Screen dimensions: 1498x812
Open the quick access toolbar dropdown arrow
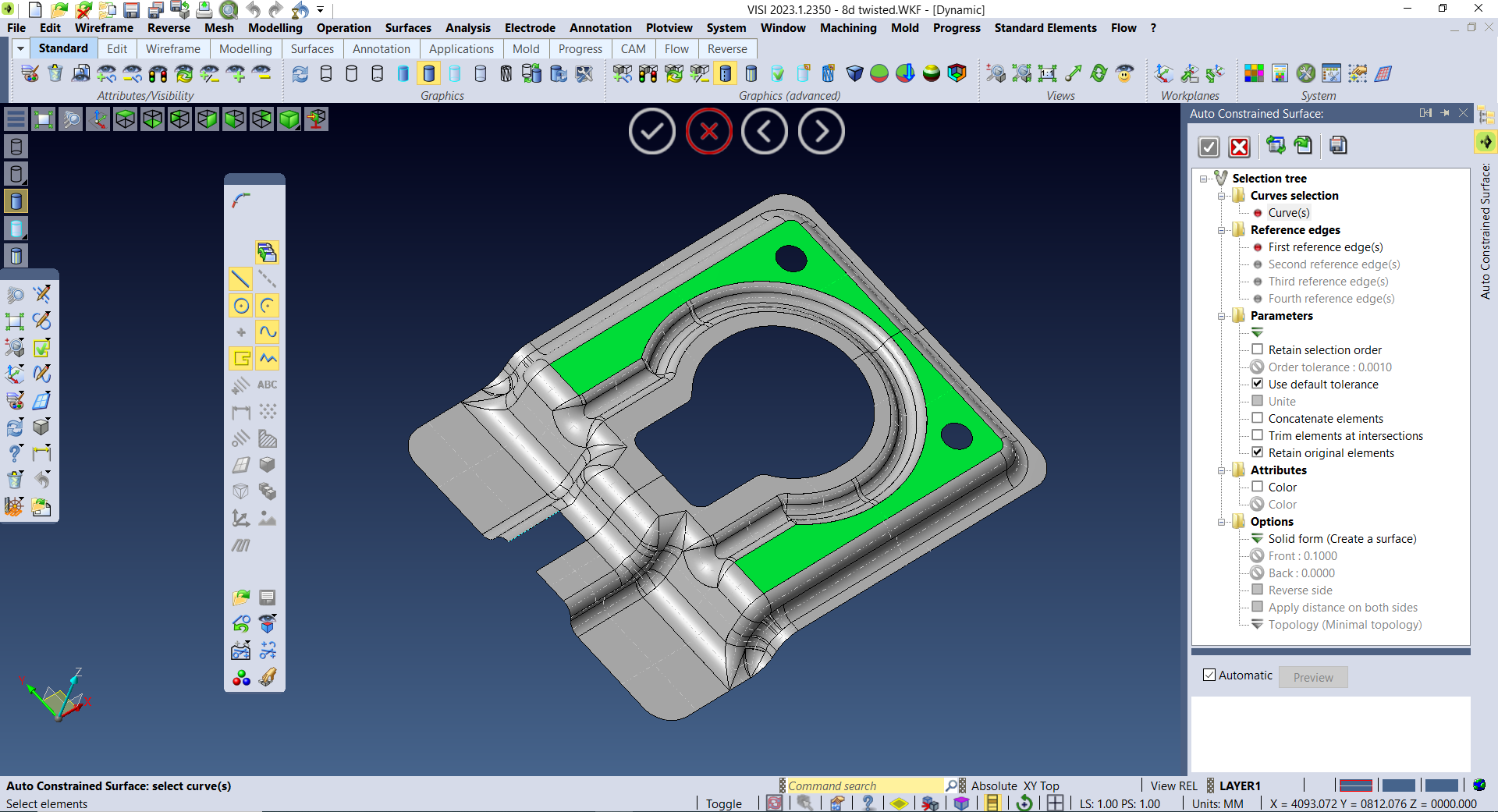pyautogui.click(x=321, y=10)
